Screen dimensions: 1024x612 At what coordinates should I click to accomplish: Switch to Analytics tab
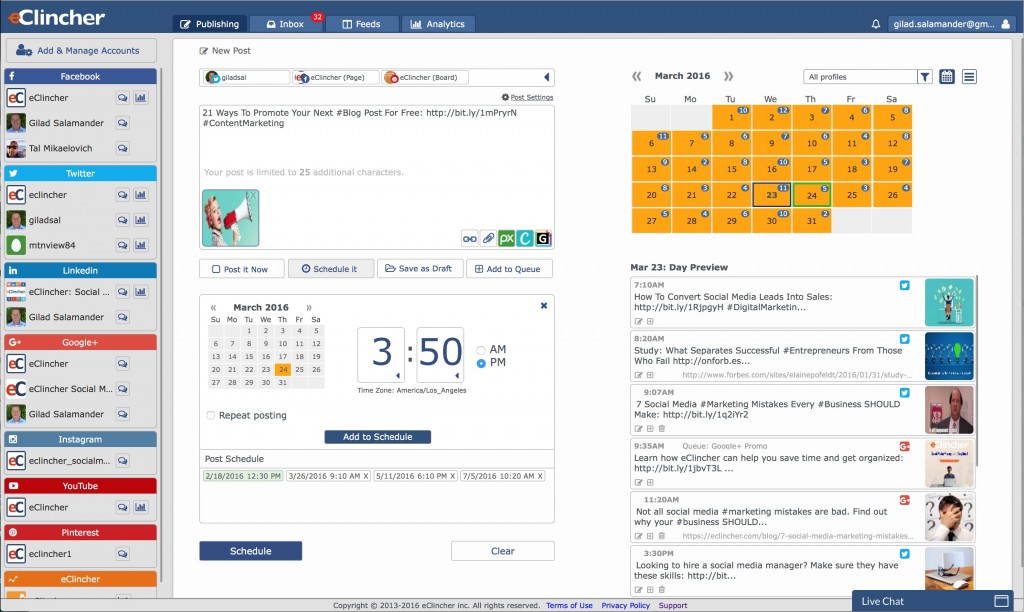[438, 24]
